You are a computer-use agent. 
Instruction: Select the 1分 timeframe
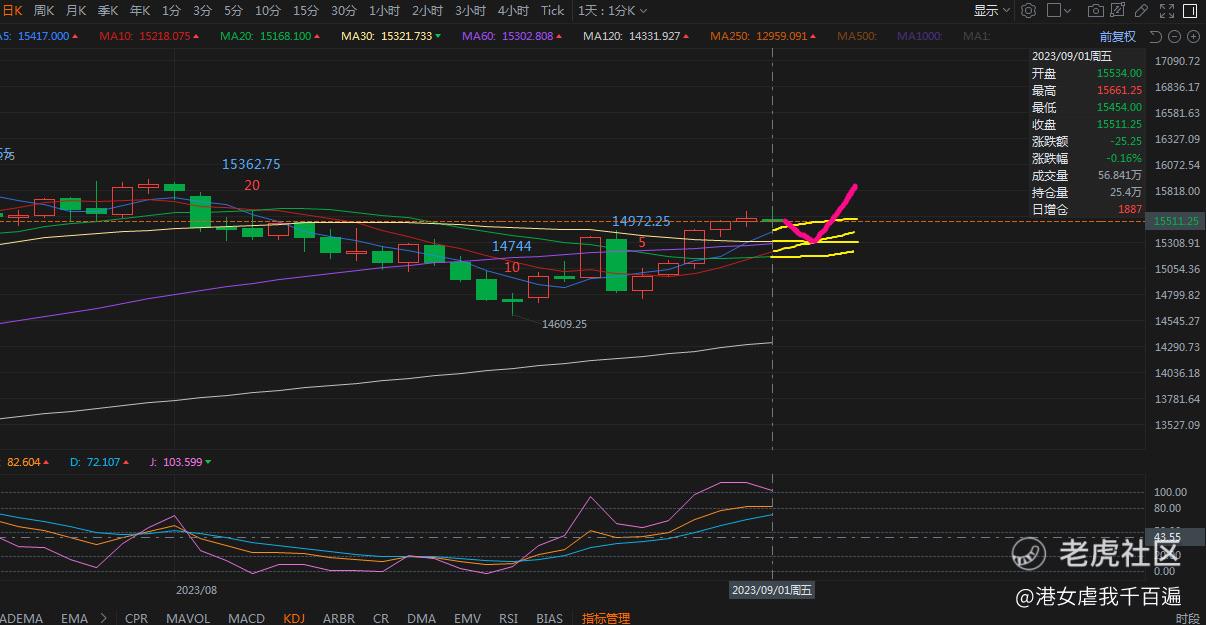(x=171, y=10)
